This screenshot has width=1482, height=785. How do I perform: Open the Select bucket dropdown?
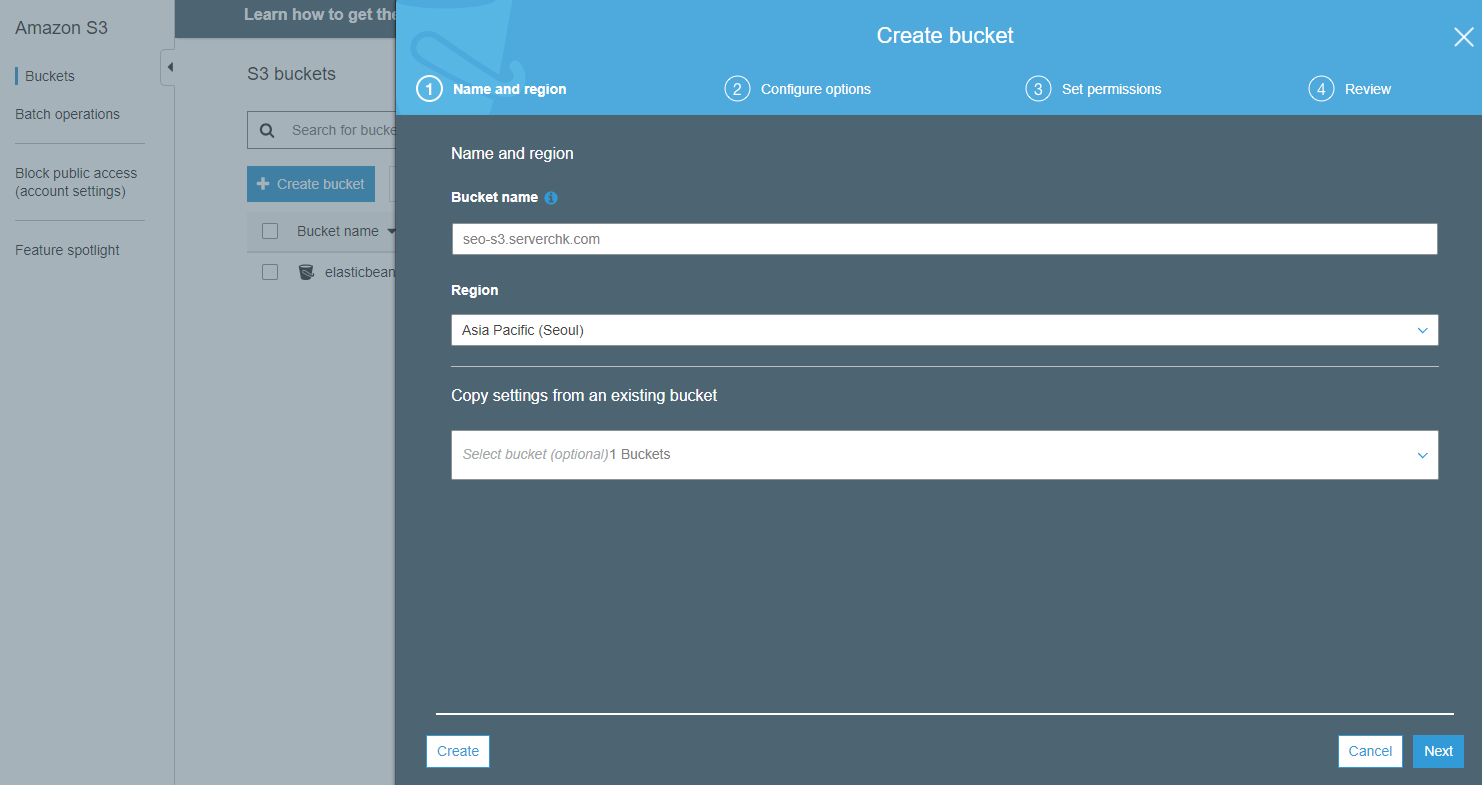click(944, 455)
